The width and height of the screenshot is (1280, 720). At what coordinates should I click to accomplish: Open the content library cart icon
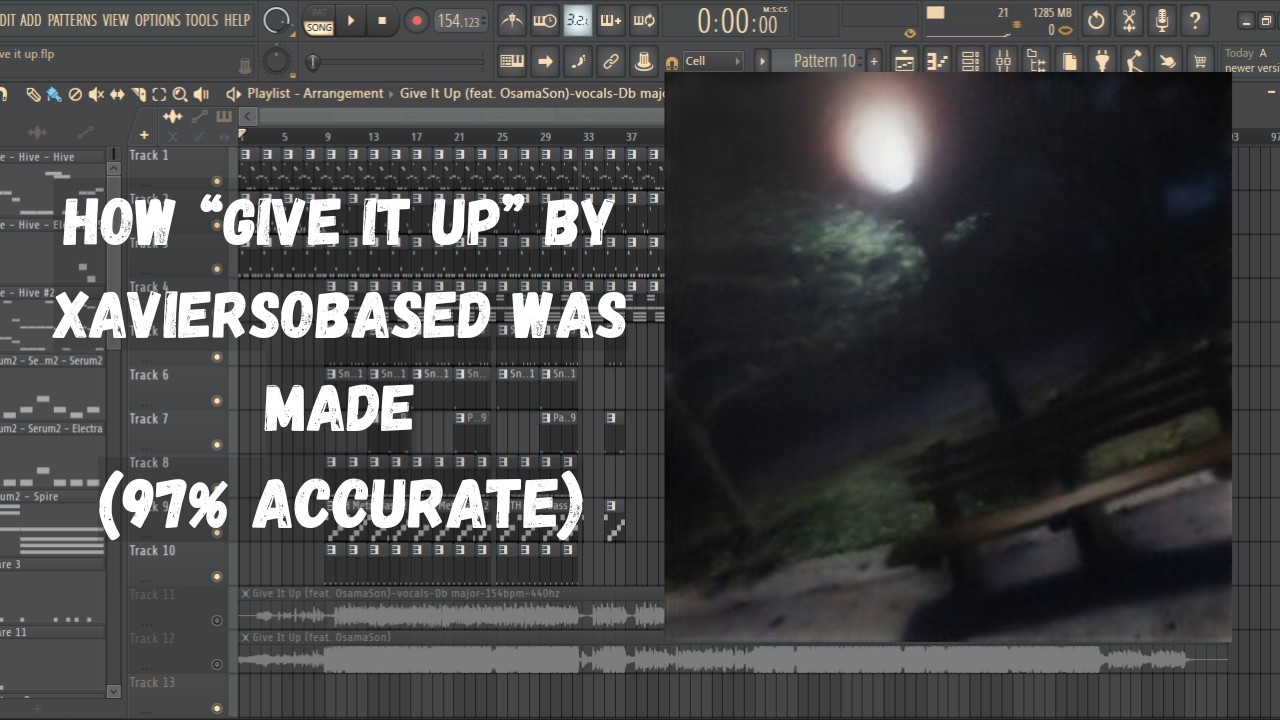[x=1201, y=61]
